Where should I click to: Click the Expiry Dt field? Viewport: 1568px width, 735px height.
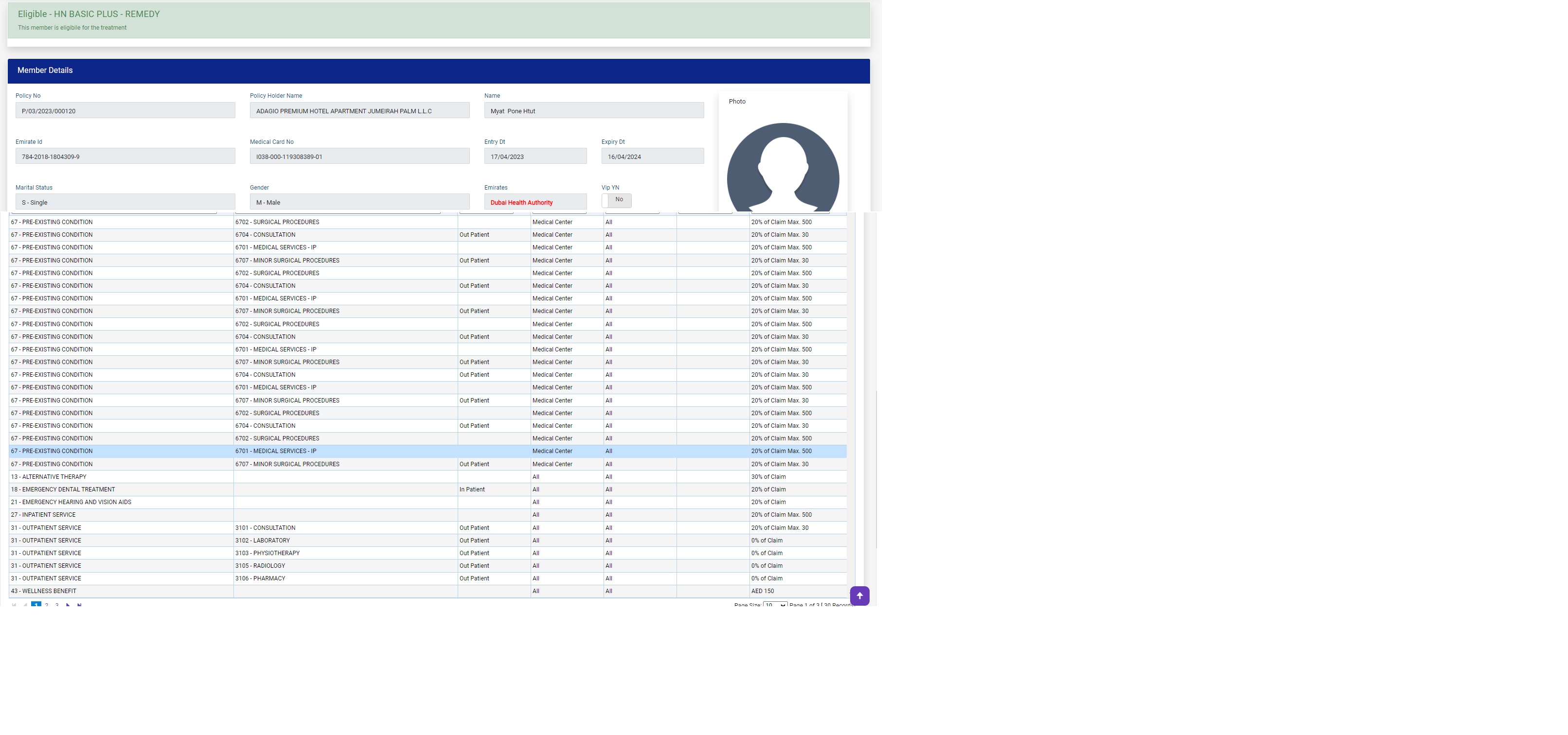pyautogui.click(x=652, y=157)
